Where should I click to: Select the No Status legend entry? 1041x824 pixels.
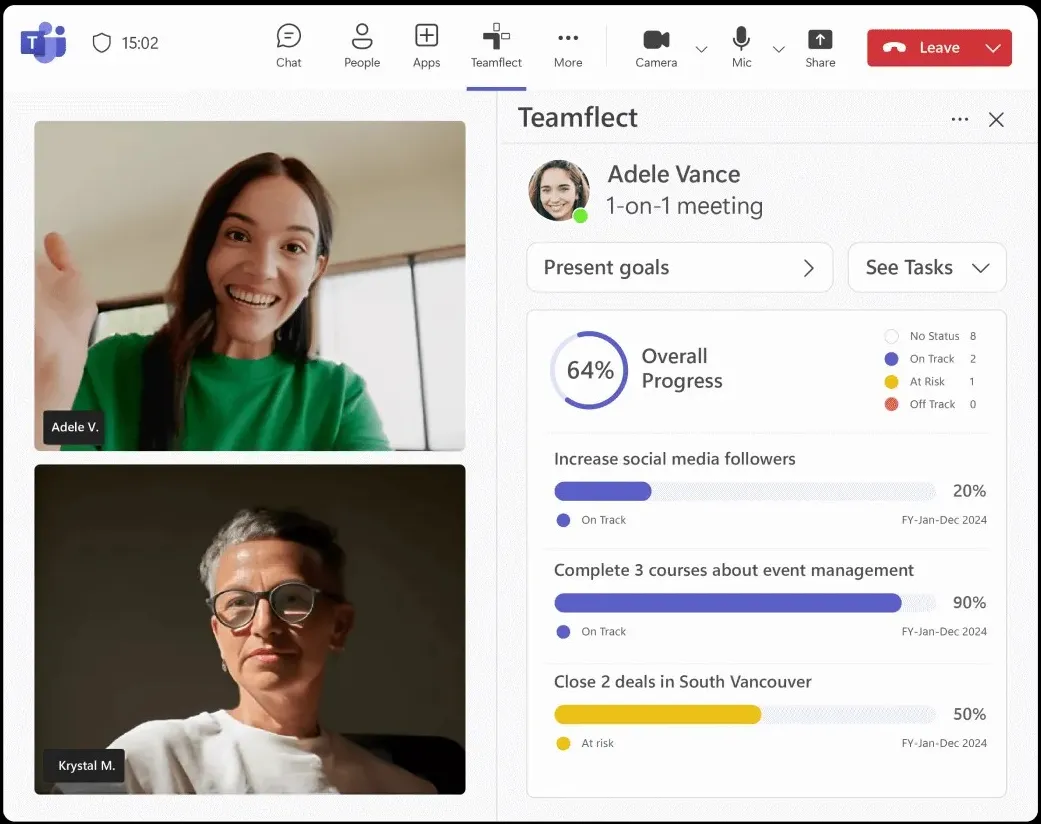930,336
